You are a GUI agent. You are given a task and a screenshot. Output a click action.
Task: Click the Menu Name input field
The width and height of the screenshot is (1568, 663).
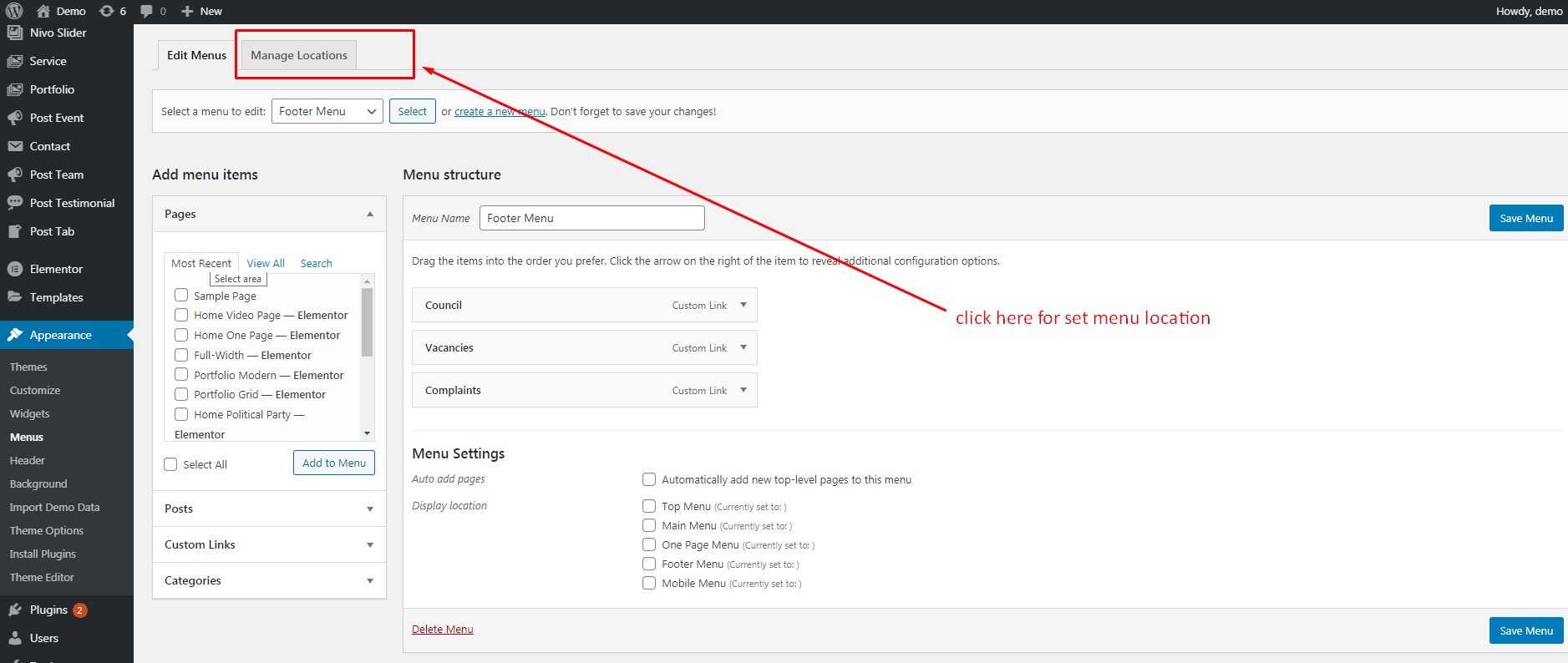(x=592, y=218)
